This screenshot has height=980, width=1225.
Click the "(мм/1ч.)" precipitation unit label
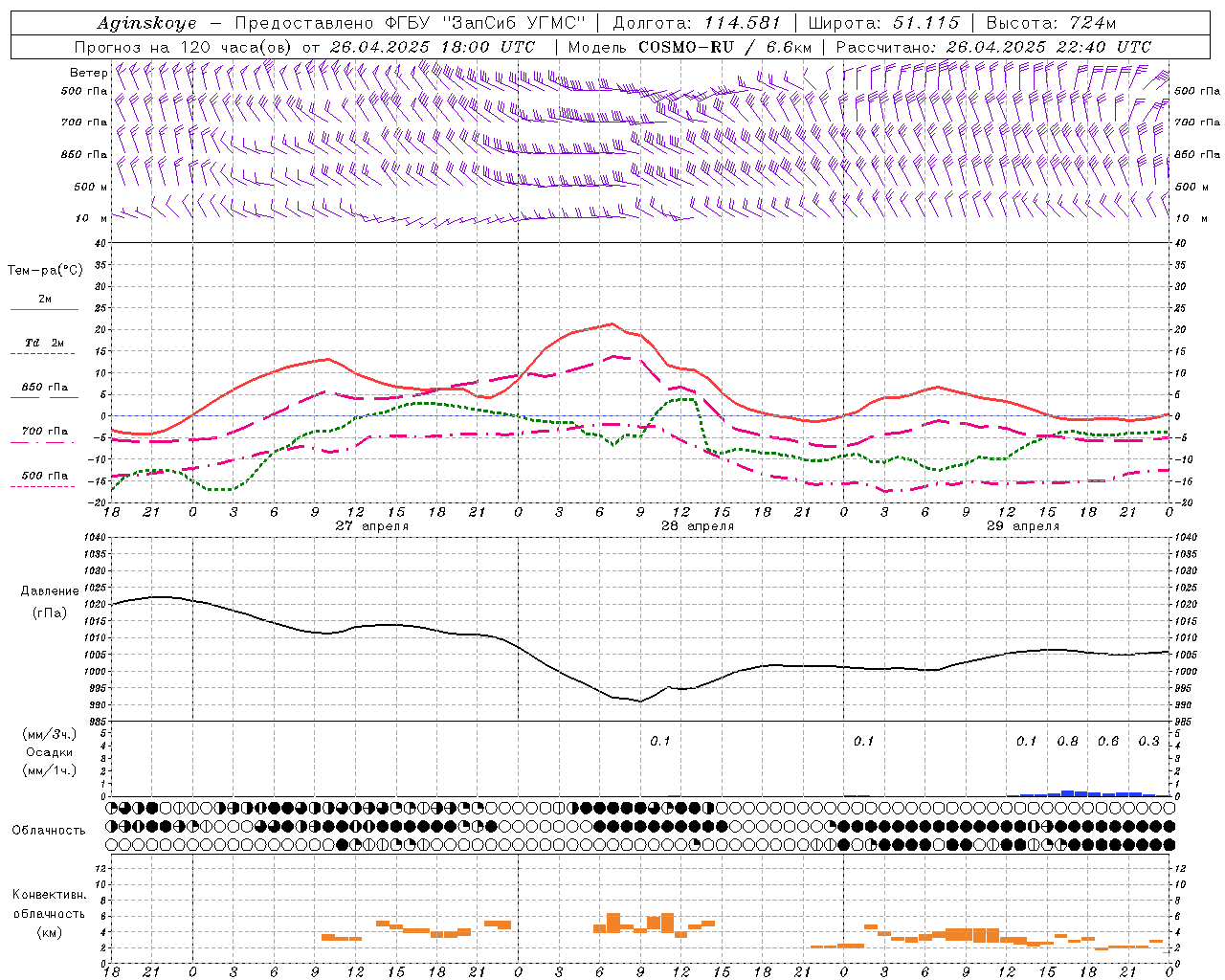[49, 770]
